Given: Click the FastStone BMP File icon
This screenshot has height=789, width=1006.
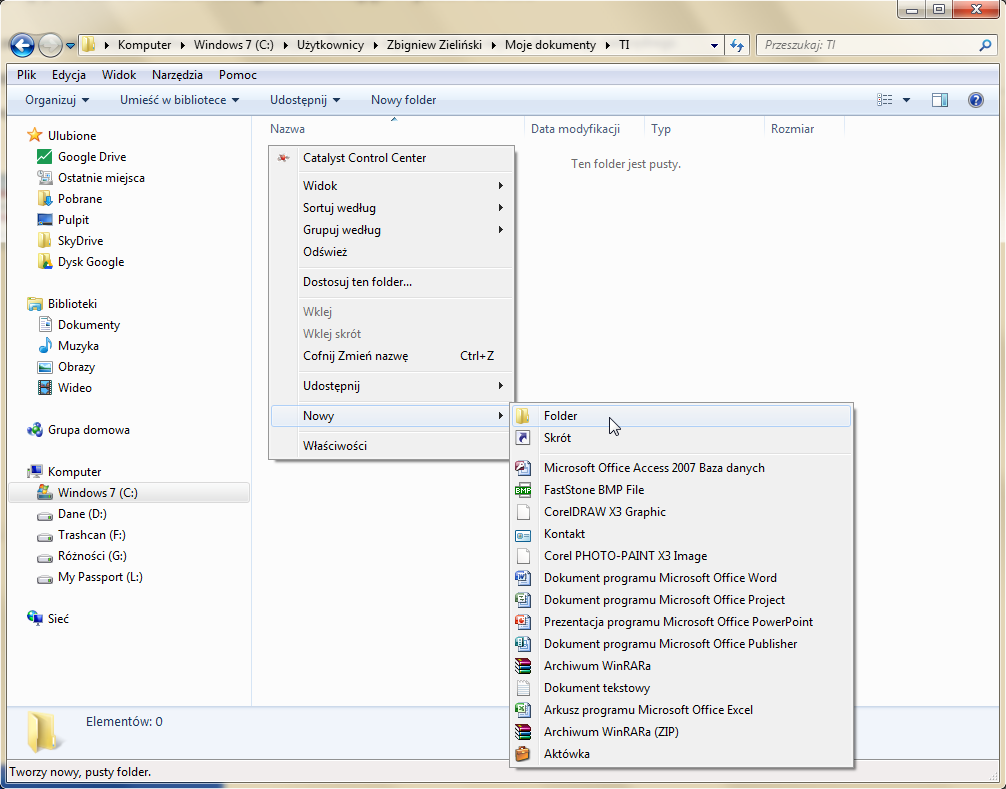Looking at the screenshot, I should pyautogui.click(x=523, y=490).
